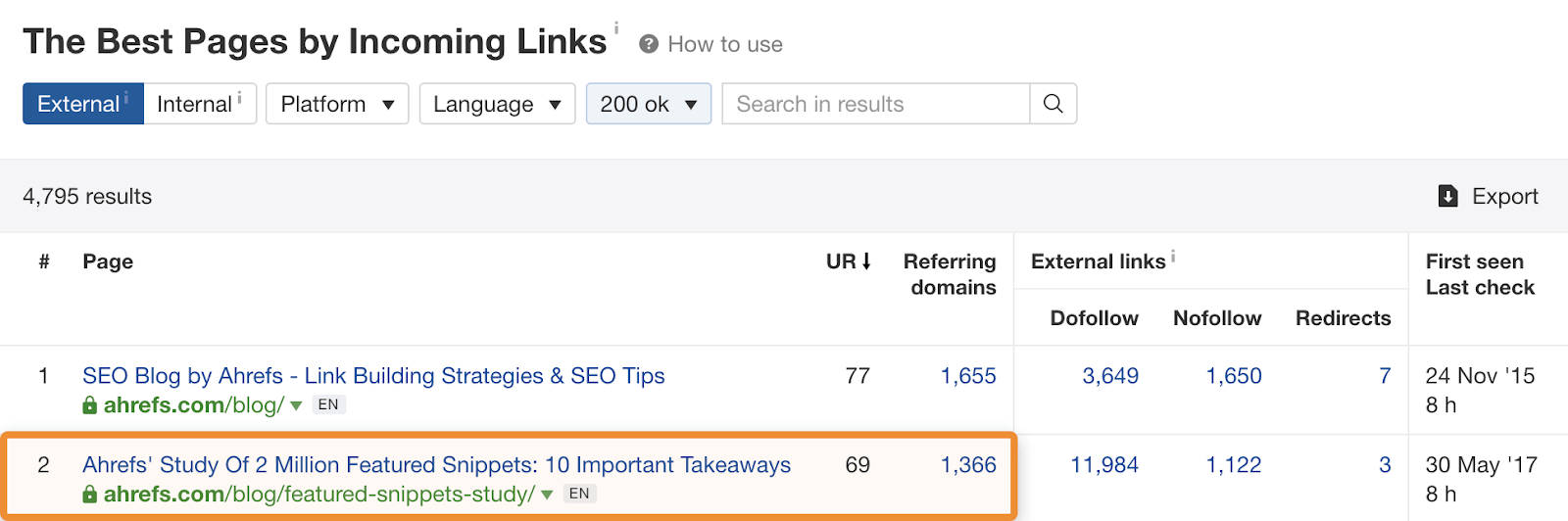The width and height of the screenshot is (1568, 521).
Task: Click the info icon after the page title
Action: click(616, 27)
